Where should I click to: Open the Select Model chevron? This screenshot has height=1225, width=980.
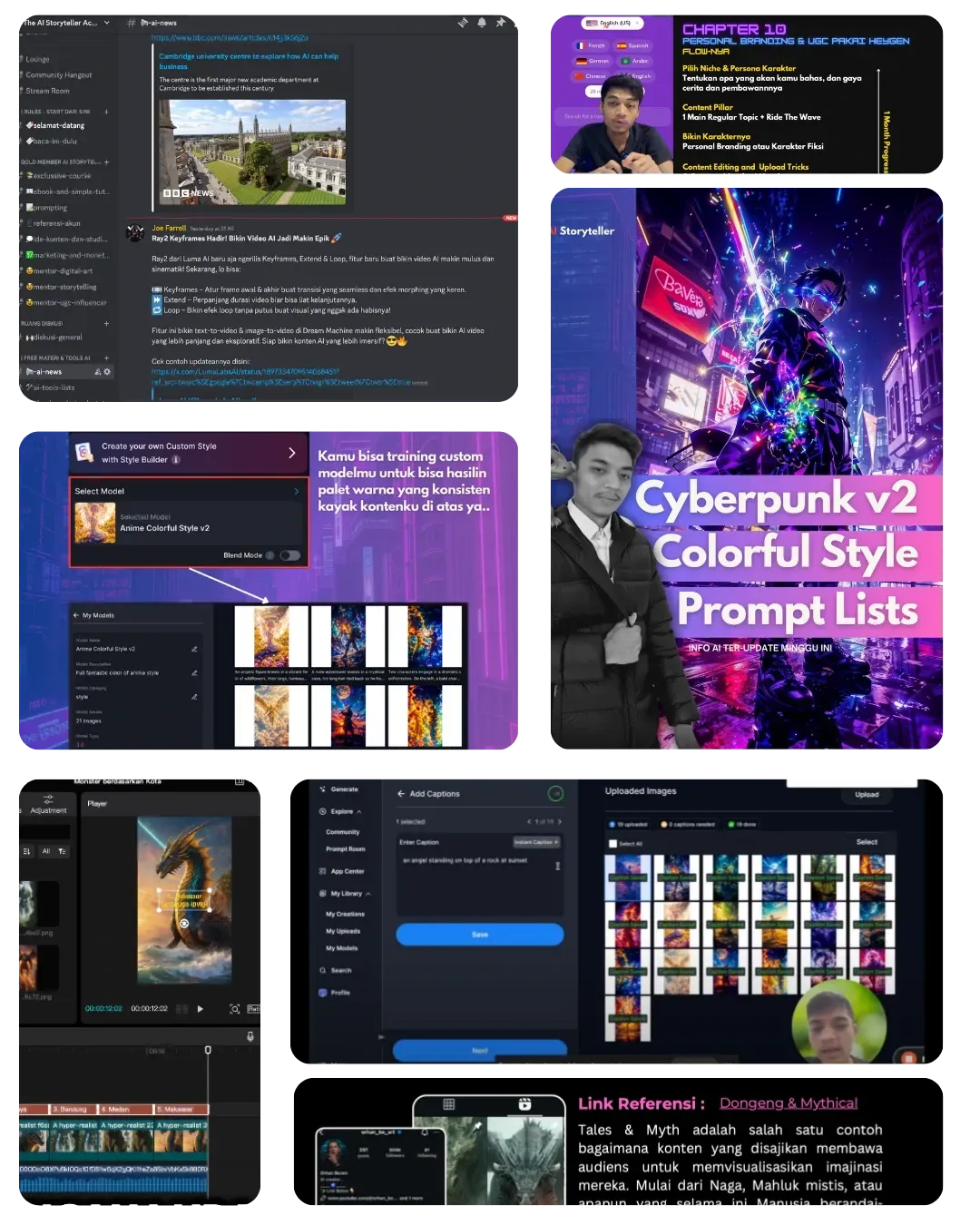pos(297,491)
